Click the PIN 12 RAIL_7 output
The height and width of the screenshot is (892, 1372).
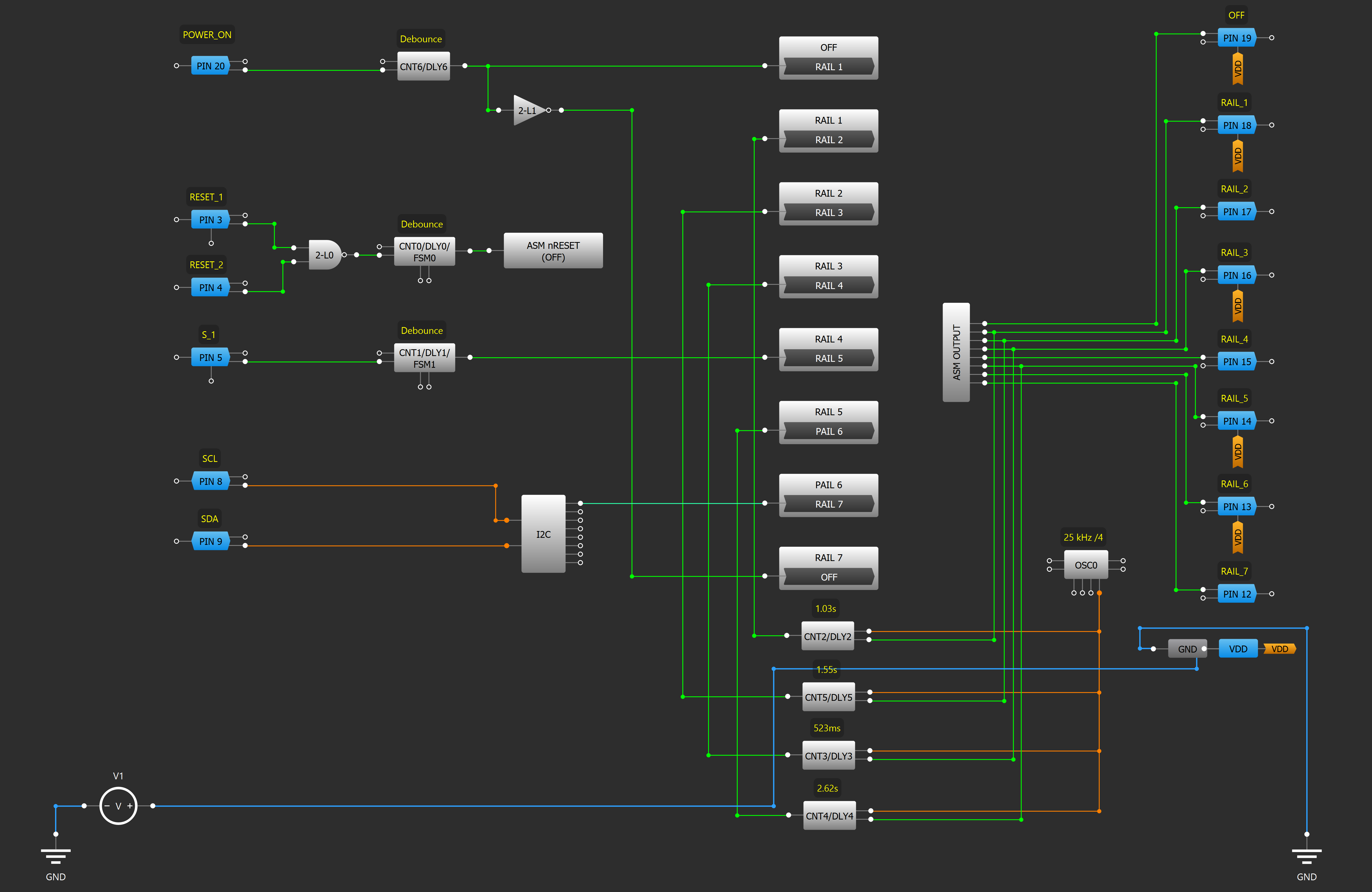1237,594
